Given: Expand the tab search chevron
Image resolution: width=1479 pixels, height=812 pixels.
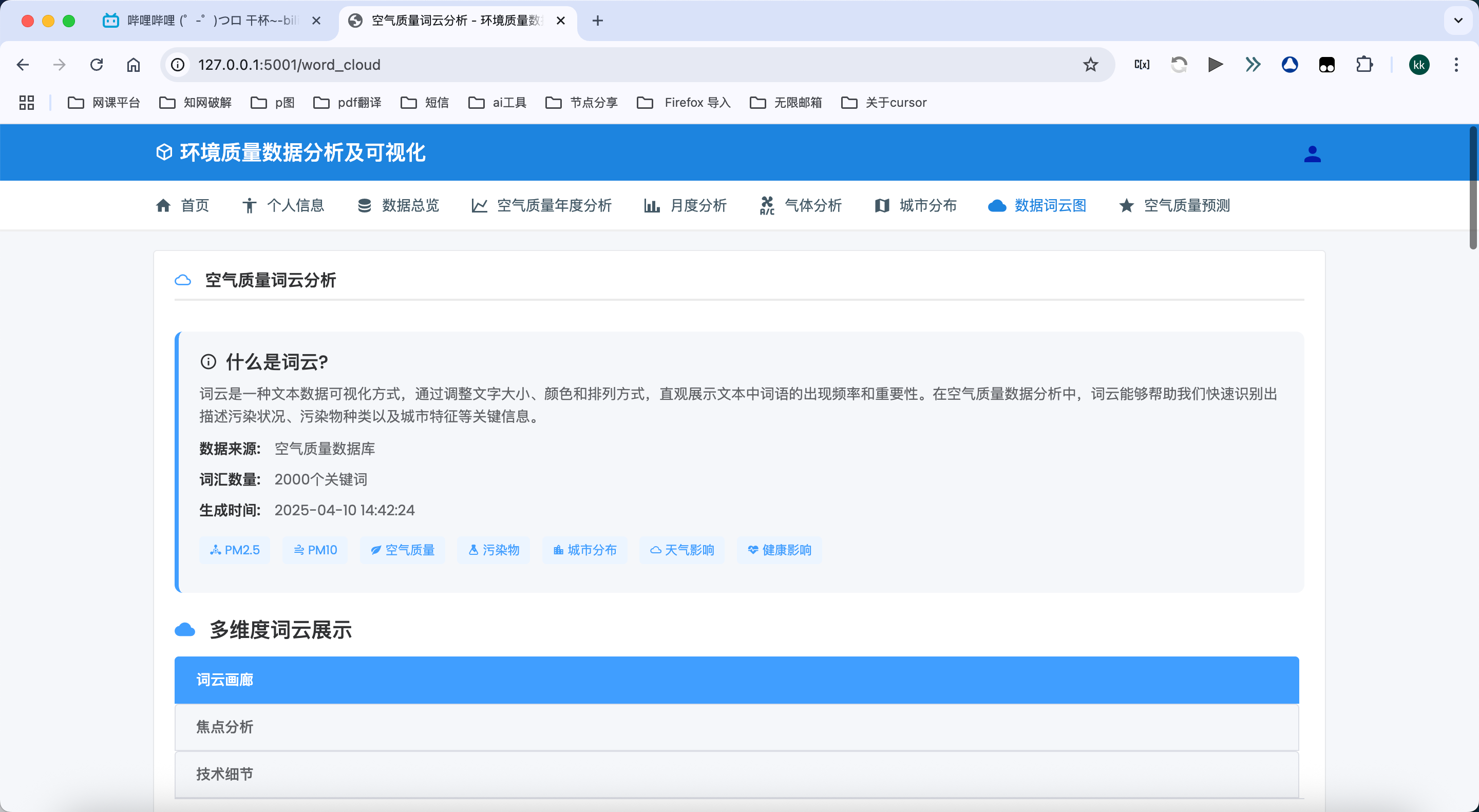Looking at the screenshot, I should (1458, 21).
